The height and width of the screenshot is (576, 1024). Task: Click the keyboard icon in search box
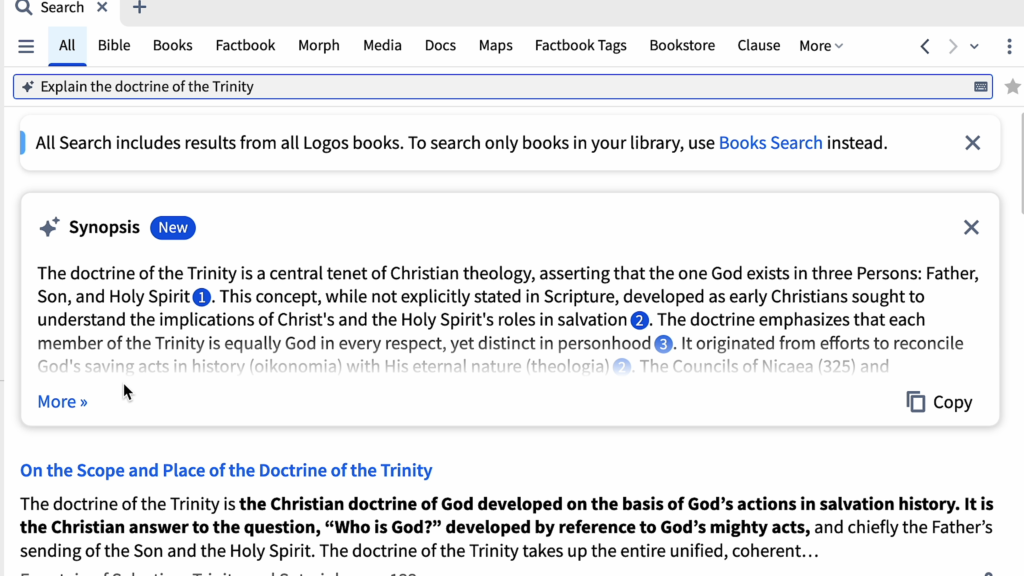(981, 87)
